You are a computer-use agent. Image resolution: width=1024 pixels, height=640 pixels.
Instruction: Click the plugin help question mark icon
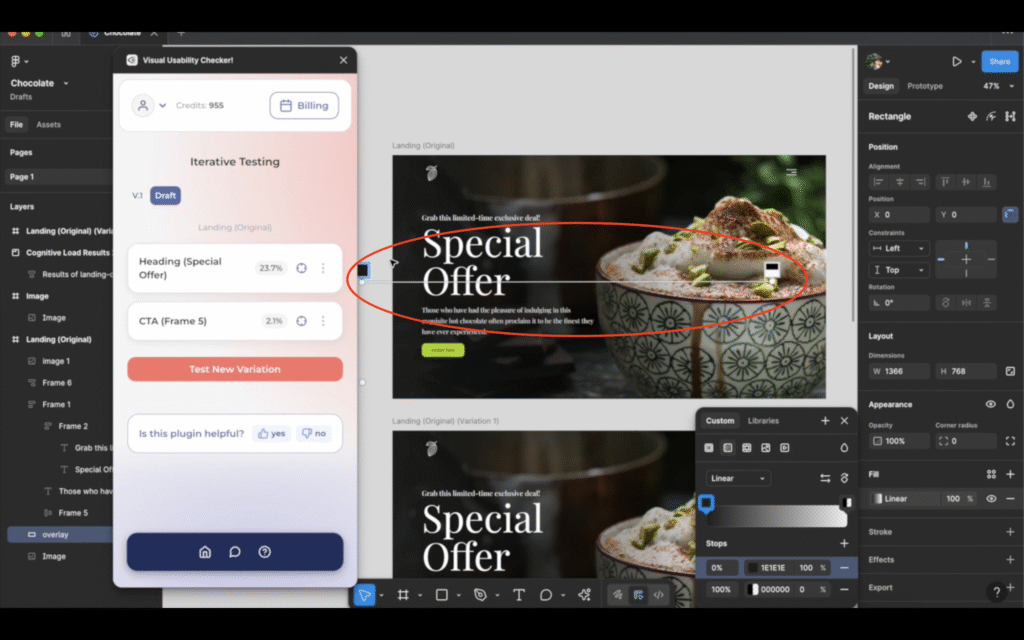click(x=264, y=552)
